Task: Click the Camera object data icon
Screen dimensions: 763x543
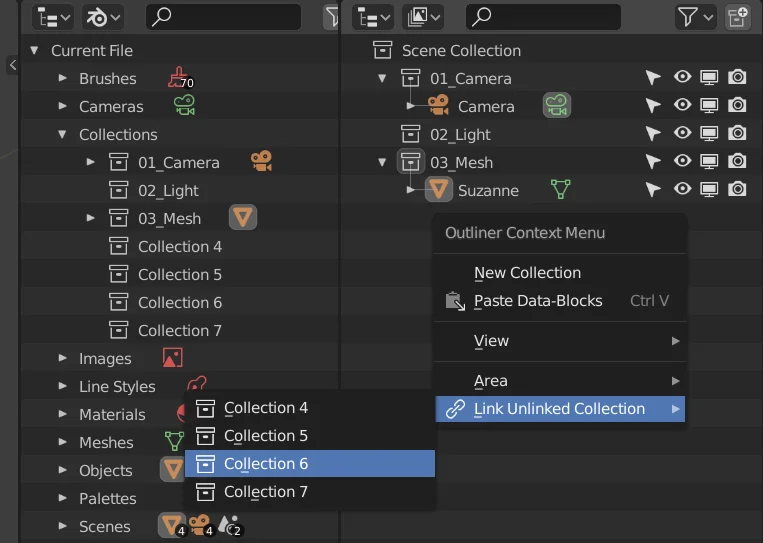Action: click(556, 106)
